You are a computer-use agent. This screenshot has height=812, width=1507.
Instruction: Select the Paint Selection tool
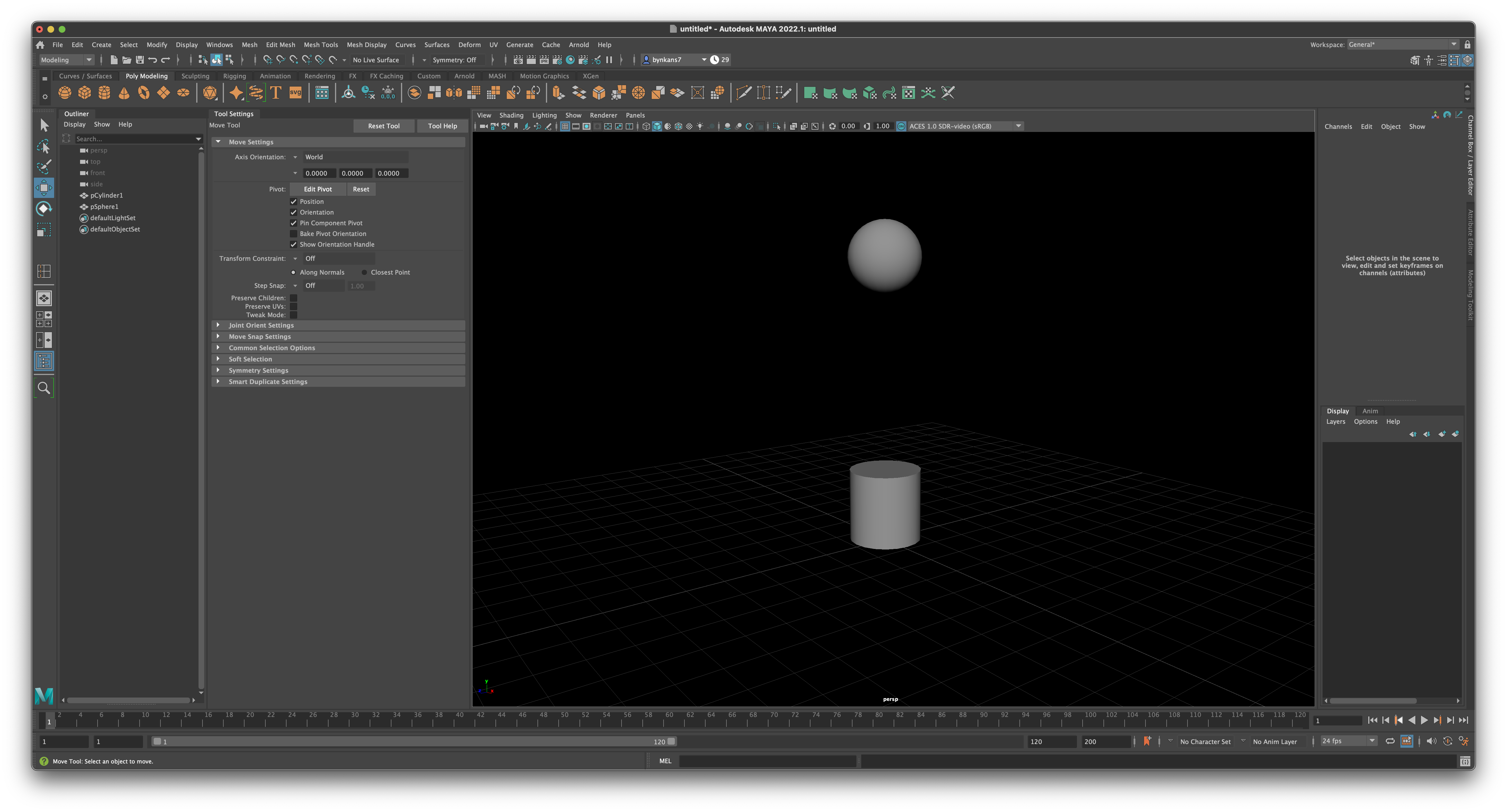coord(44,167)
